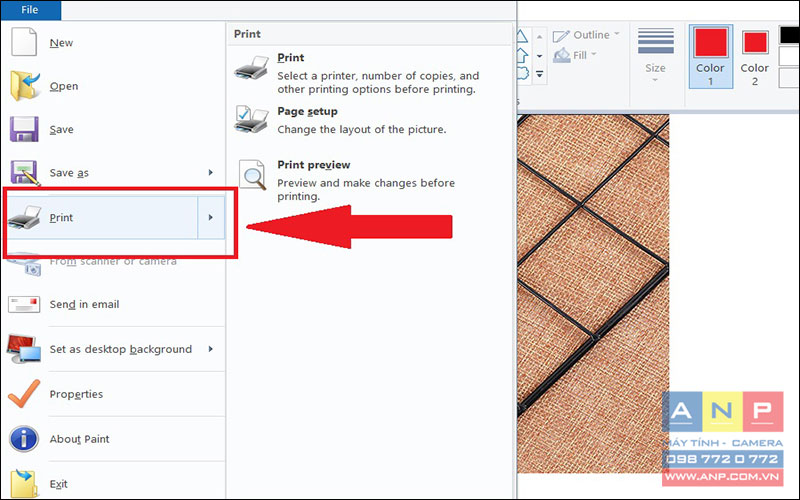
Task: Click the printer icon in Print submenu
Action: (x=252, y=68)
